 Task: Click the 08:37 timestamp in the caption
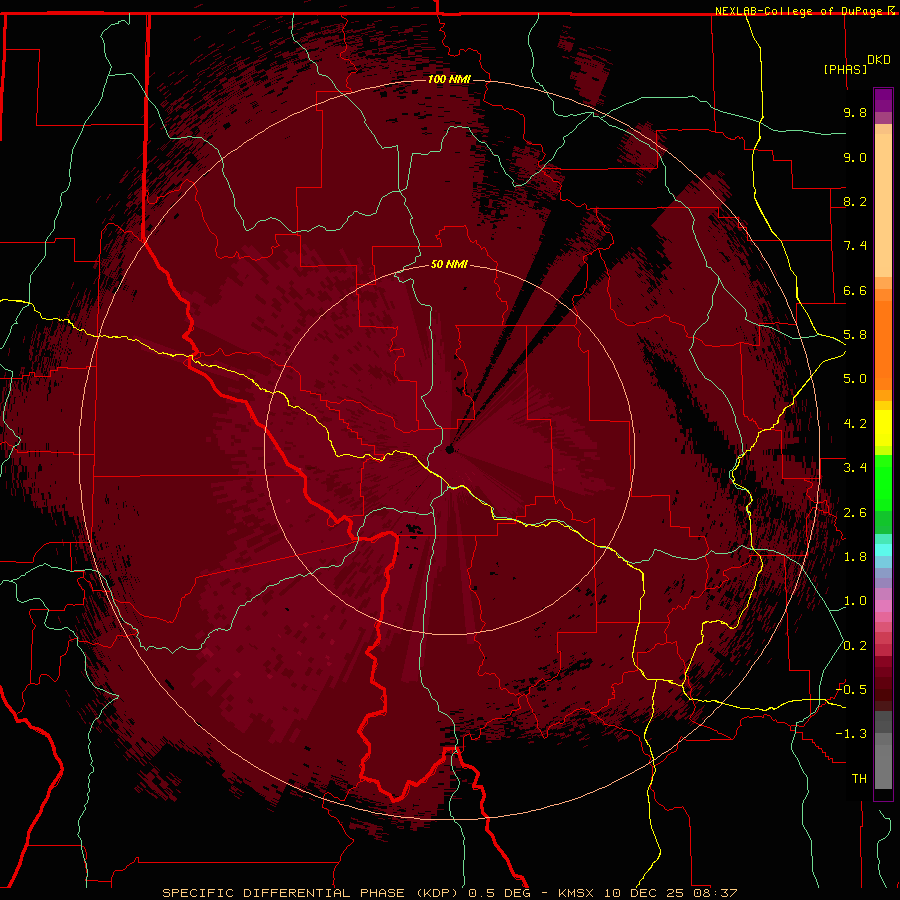(x=715, y=893)
